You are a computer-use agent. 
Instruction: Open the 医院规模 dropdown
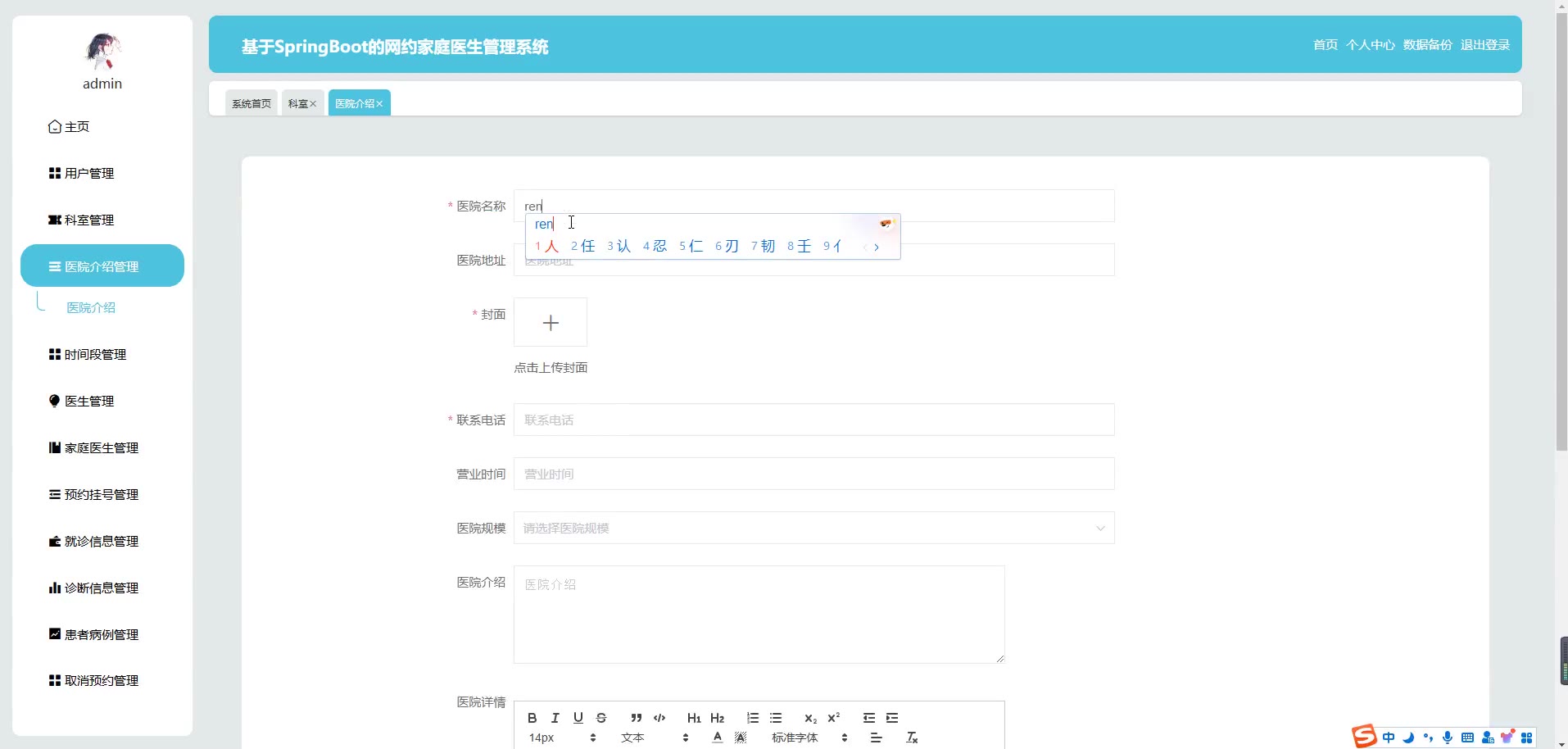(813, 529)
